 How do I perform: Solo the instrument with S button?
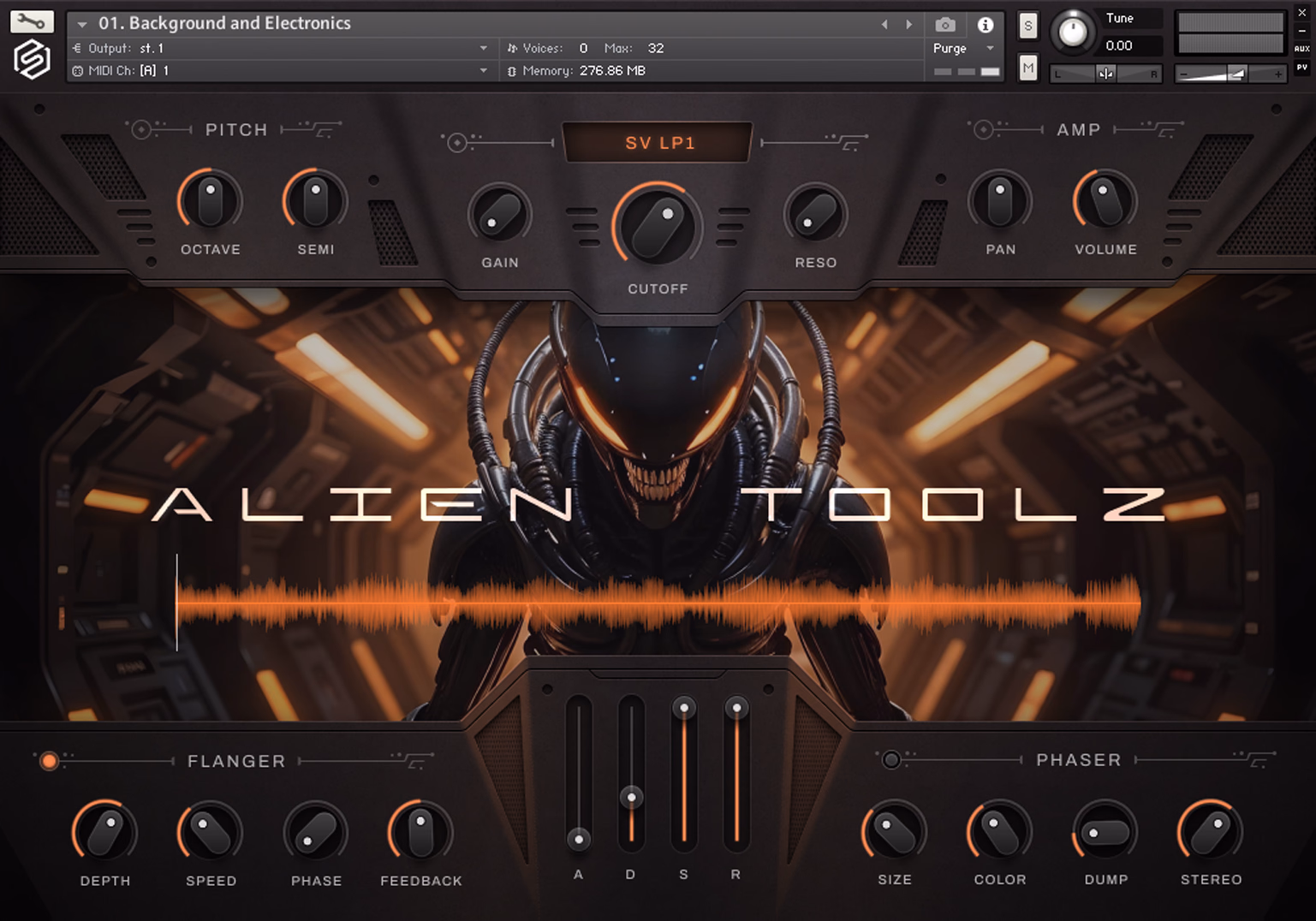(1028, 26)
